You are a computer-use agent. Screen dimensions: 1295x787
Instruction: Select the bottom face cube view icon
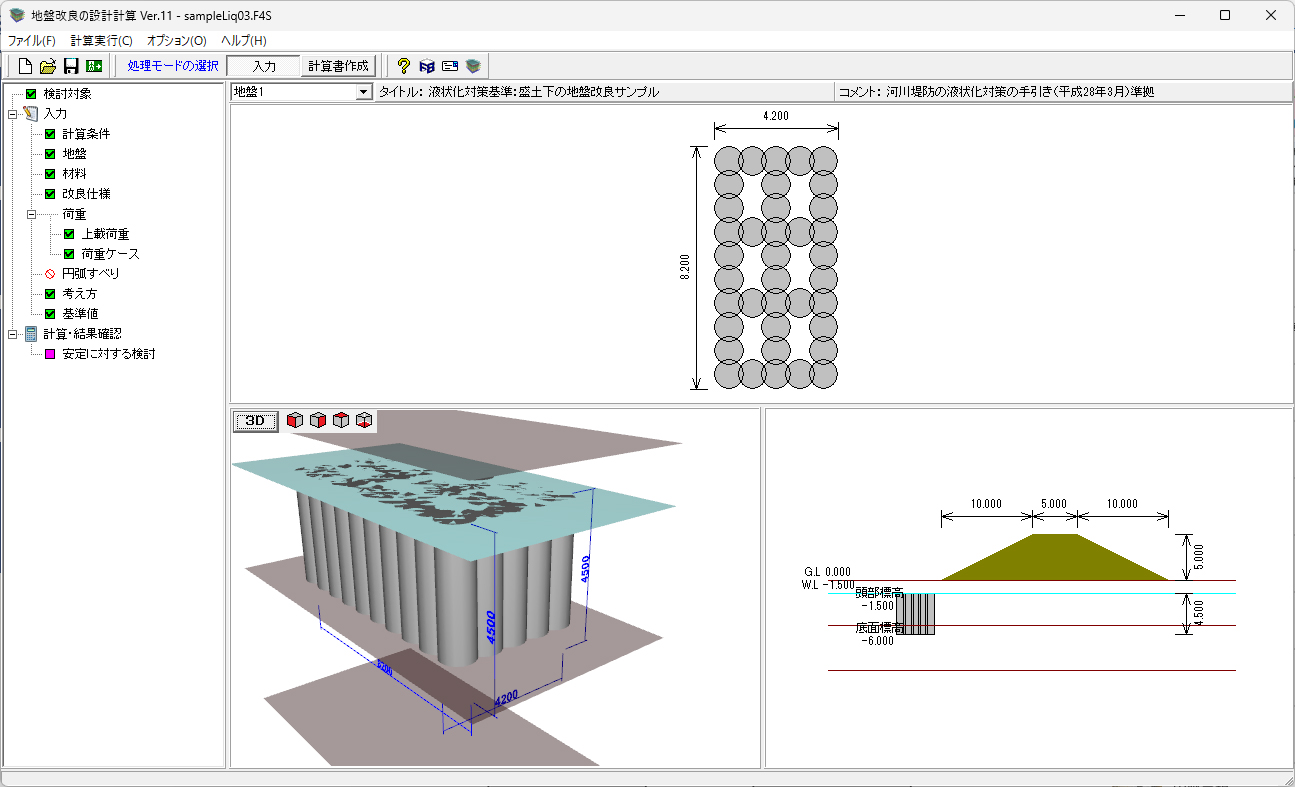[x=364, y=420]
